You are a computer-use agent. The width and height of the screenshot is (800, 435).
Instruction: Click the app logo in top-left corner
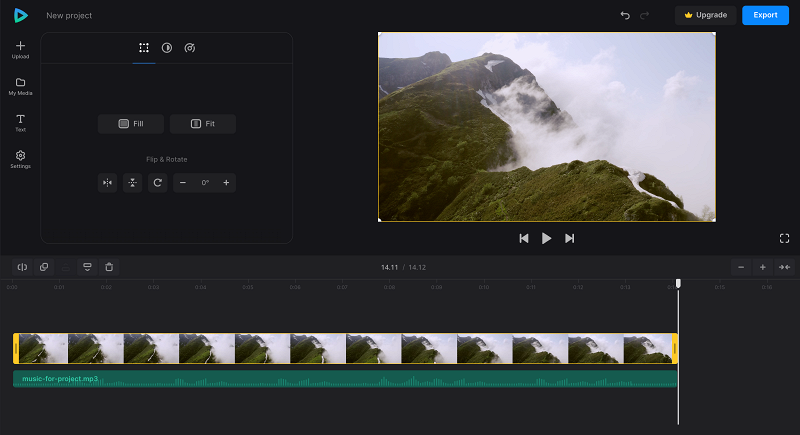pyautogui.click(x=20, y=15)
